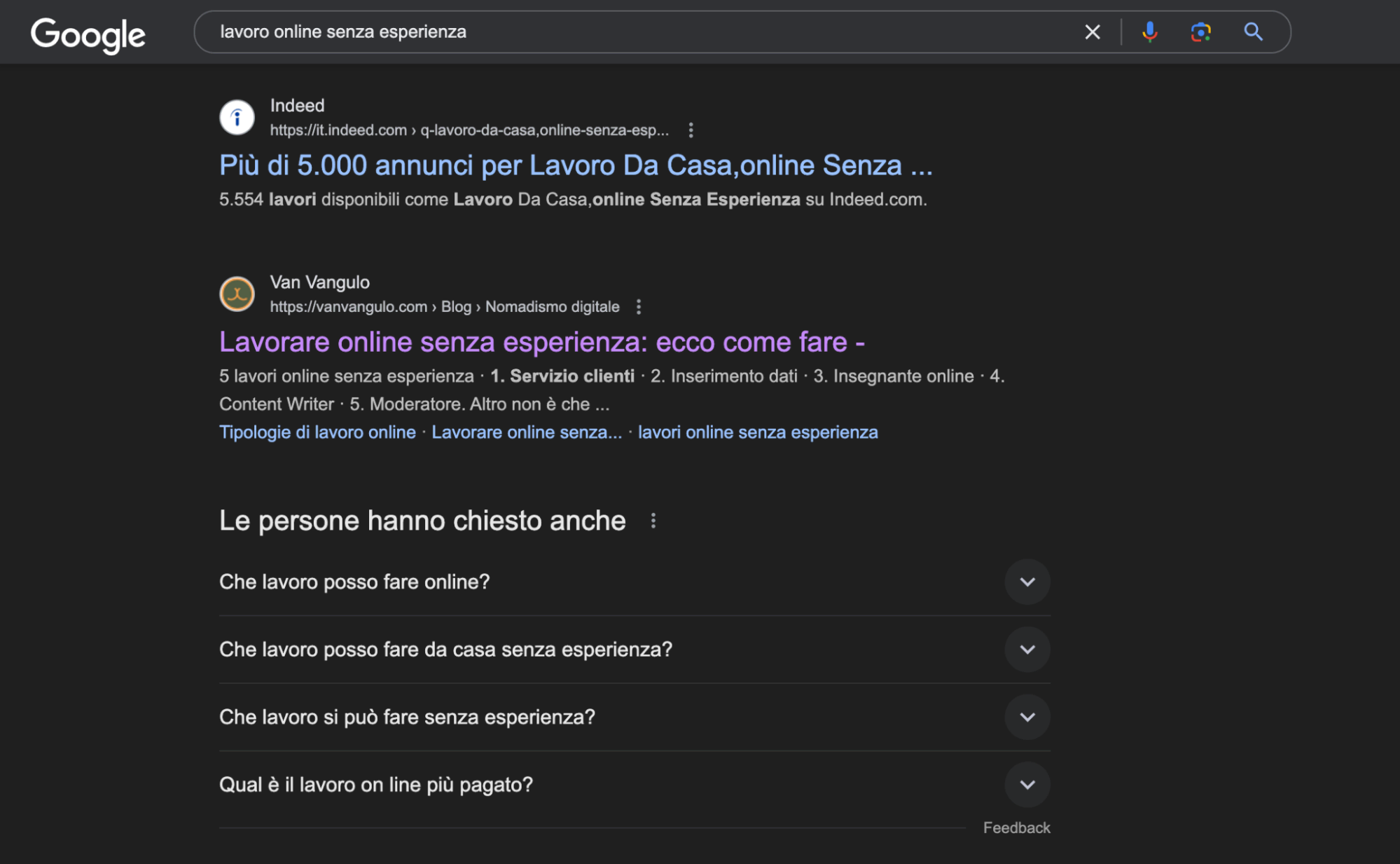This screenshot has height=864, width=1400.
Task: Click the magnifying glass search icon
Action: (1253, 32)
